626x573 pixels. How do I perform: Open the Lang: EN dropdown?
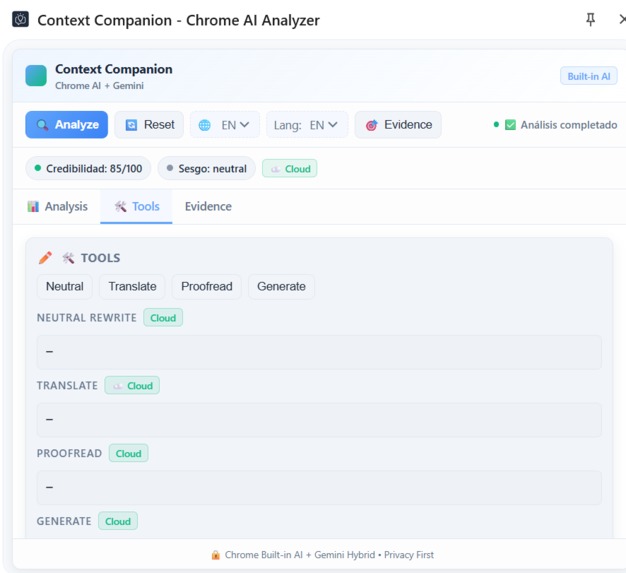pos(307,125)
